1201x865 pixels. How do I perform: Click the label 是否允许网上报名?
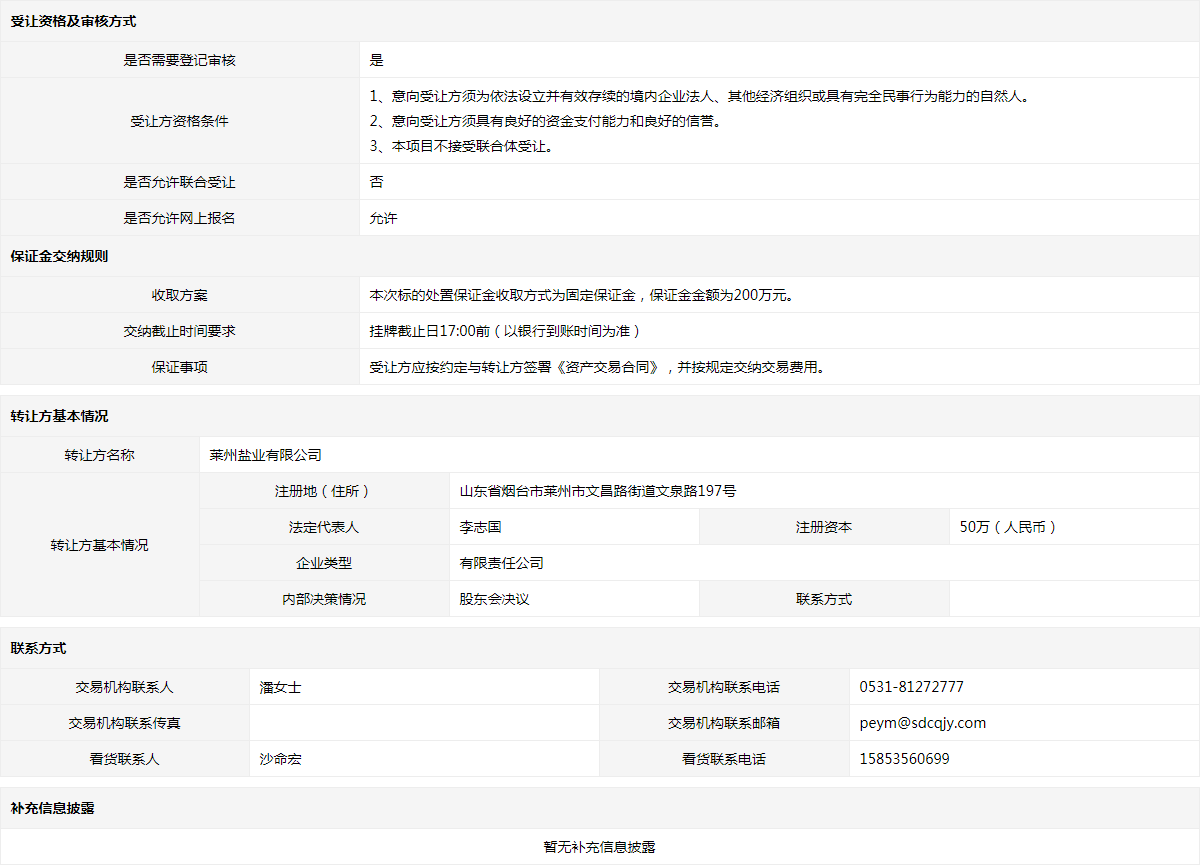tap(180, 217)
